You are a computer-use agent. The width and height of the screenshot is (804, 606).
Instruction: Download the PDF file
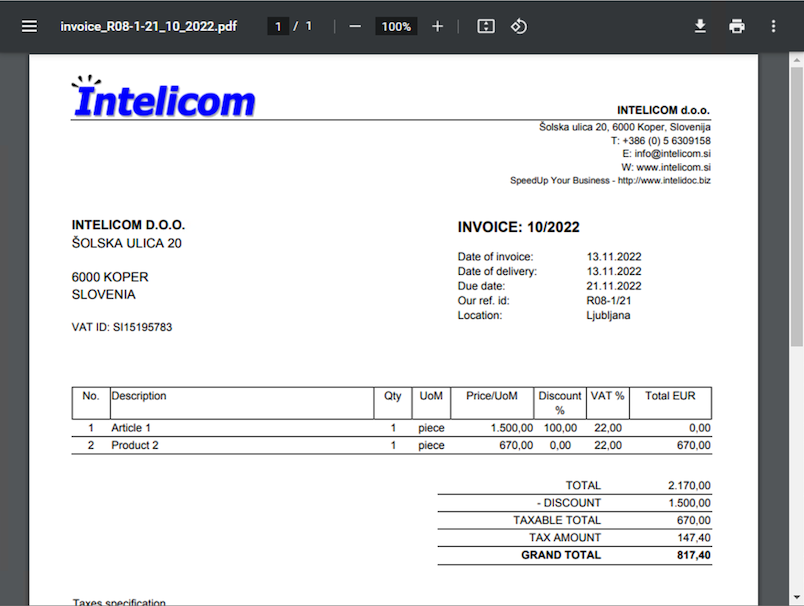700,26
